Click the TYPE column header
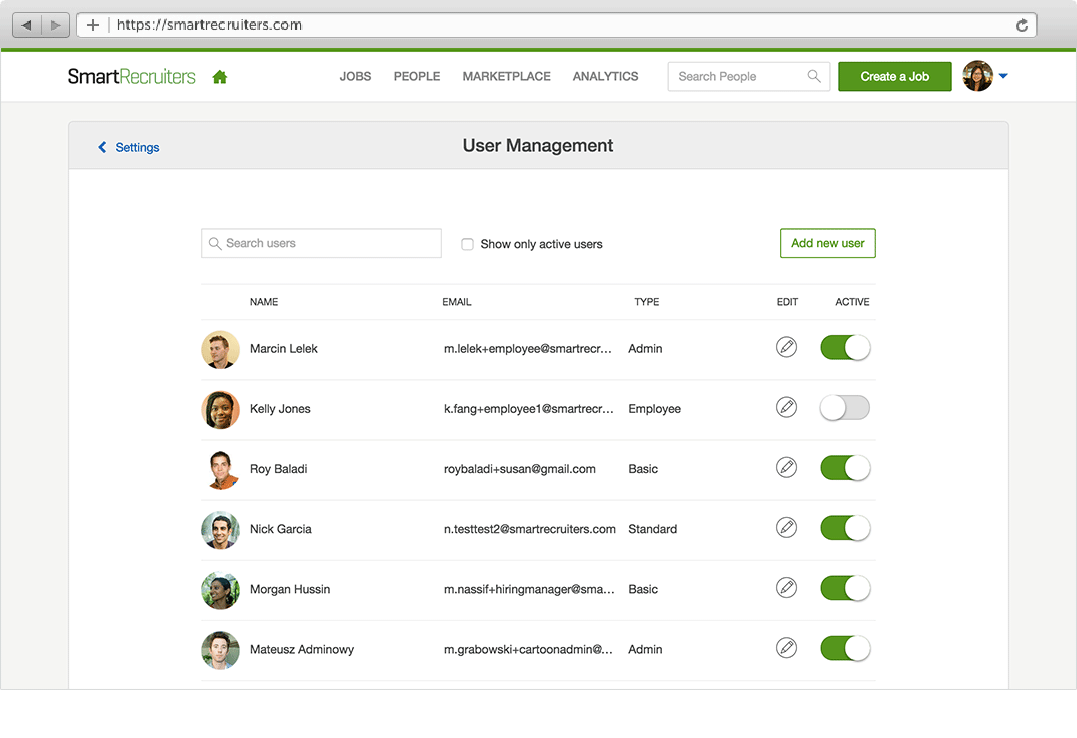1077x738 pixels. coord(646,302)
